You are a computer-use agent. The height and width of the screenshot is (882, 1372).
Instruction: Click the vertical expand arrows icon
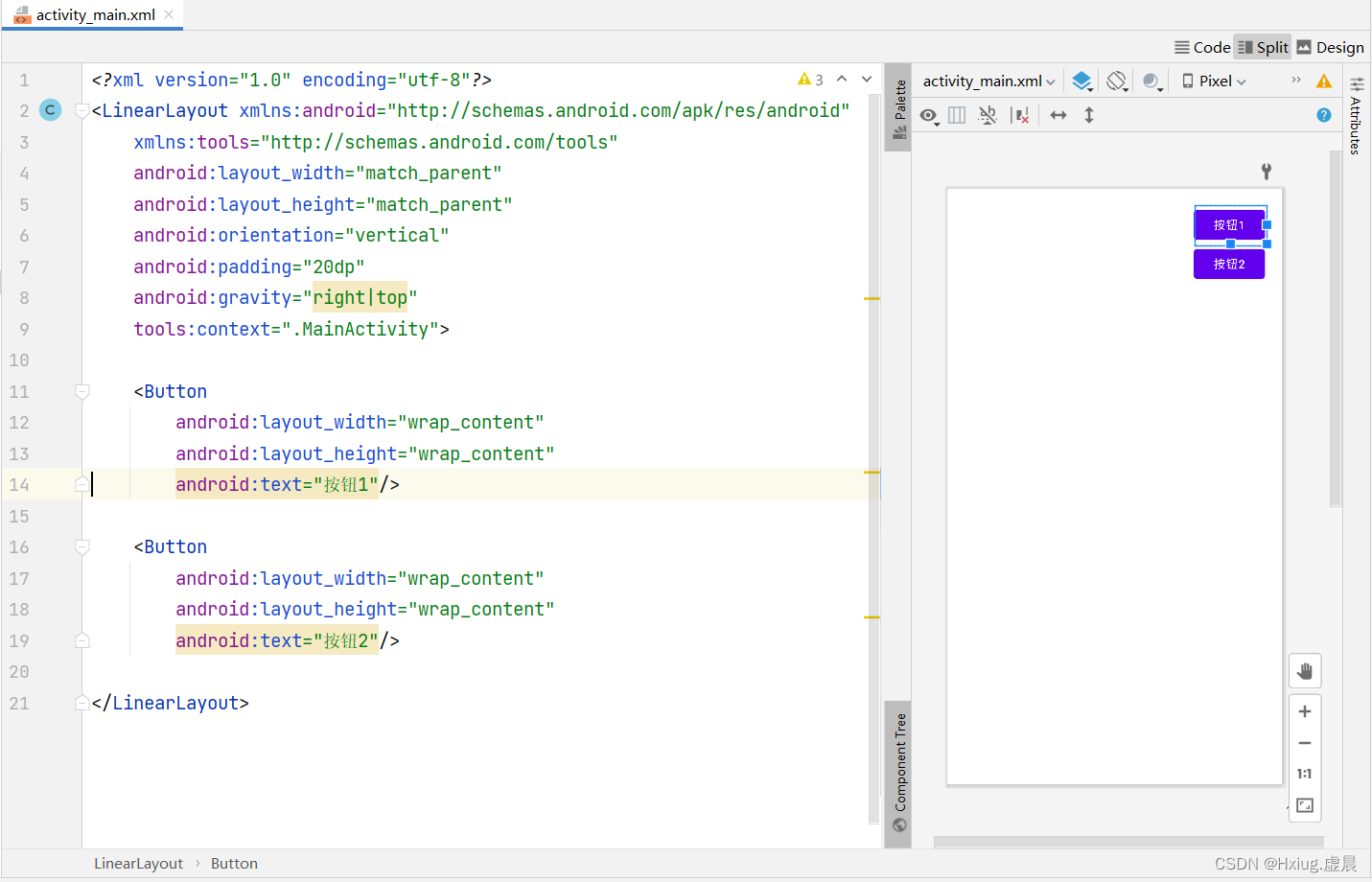click(x=1089, y=115)
